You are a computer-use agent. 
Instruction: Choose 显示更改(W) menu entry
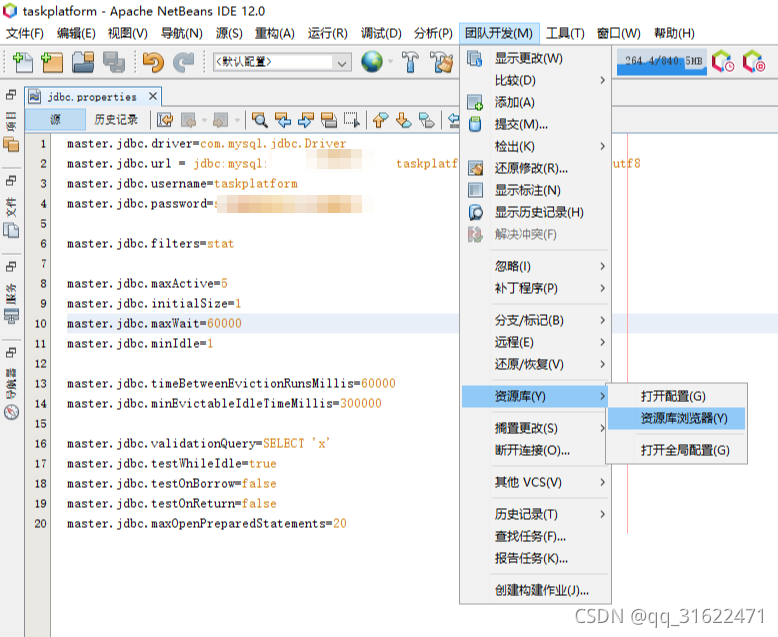click(x=535, y=59)
